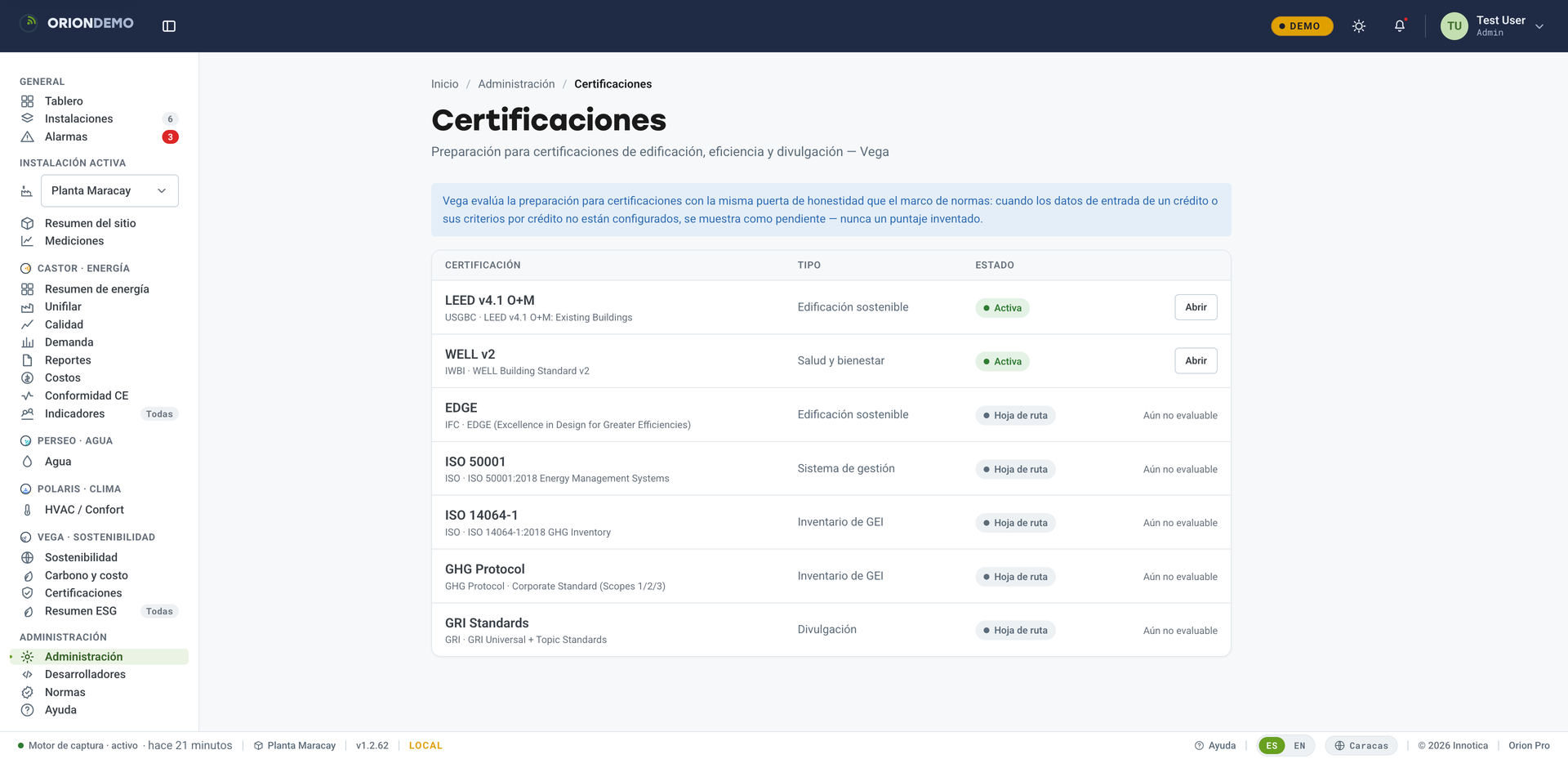Open Planta Maracay installation dropdown
The image size is (1568, 759).
click(109, 190)
